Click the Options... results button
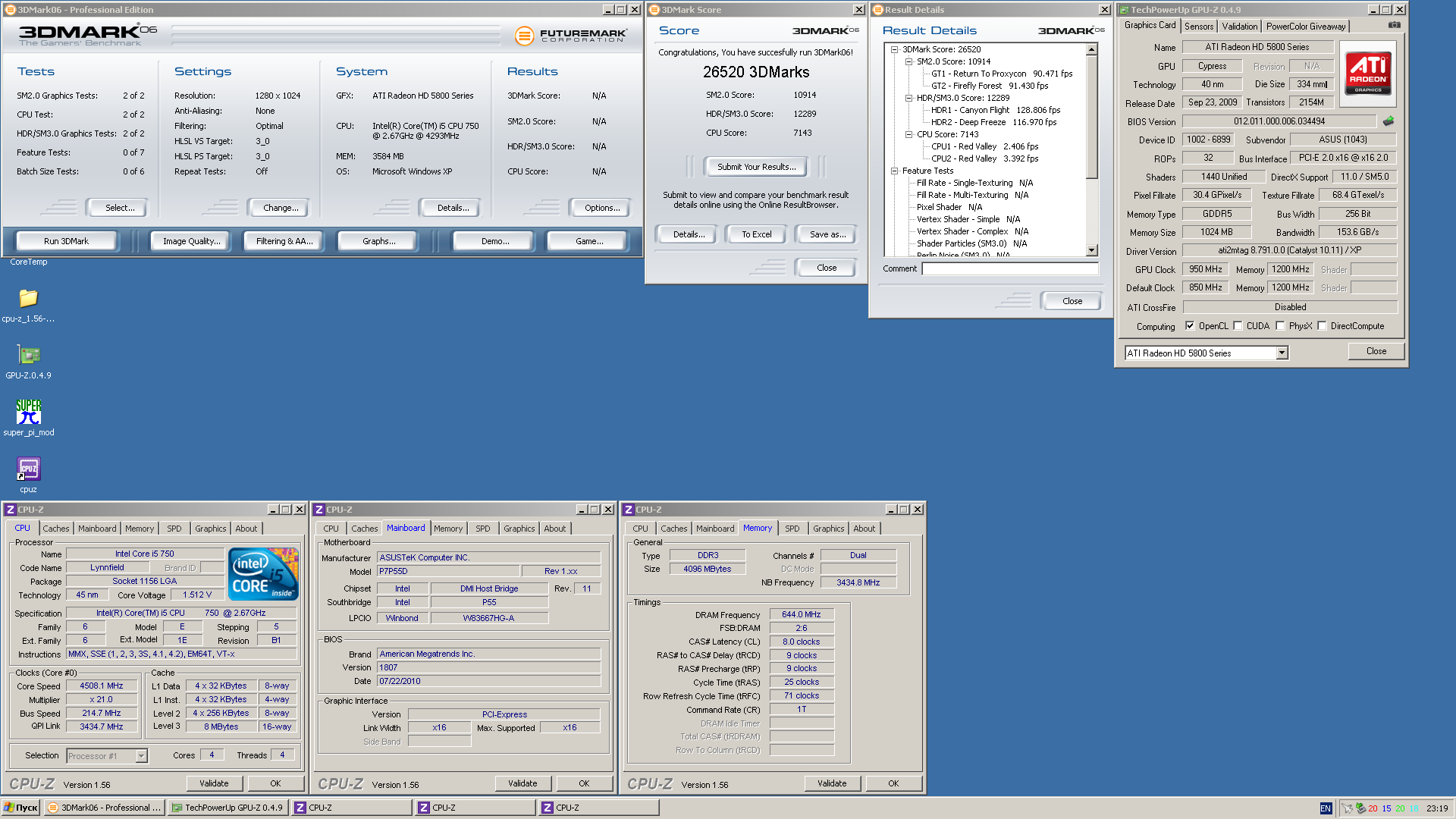The height and width of the screenshot is (819, 1456). click(x=602, y=208)
